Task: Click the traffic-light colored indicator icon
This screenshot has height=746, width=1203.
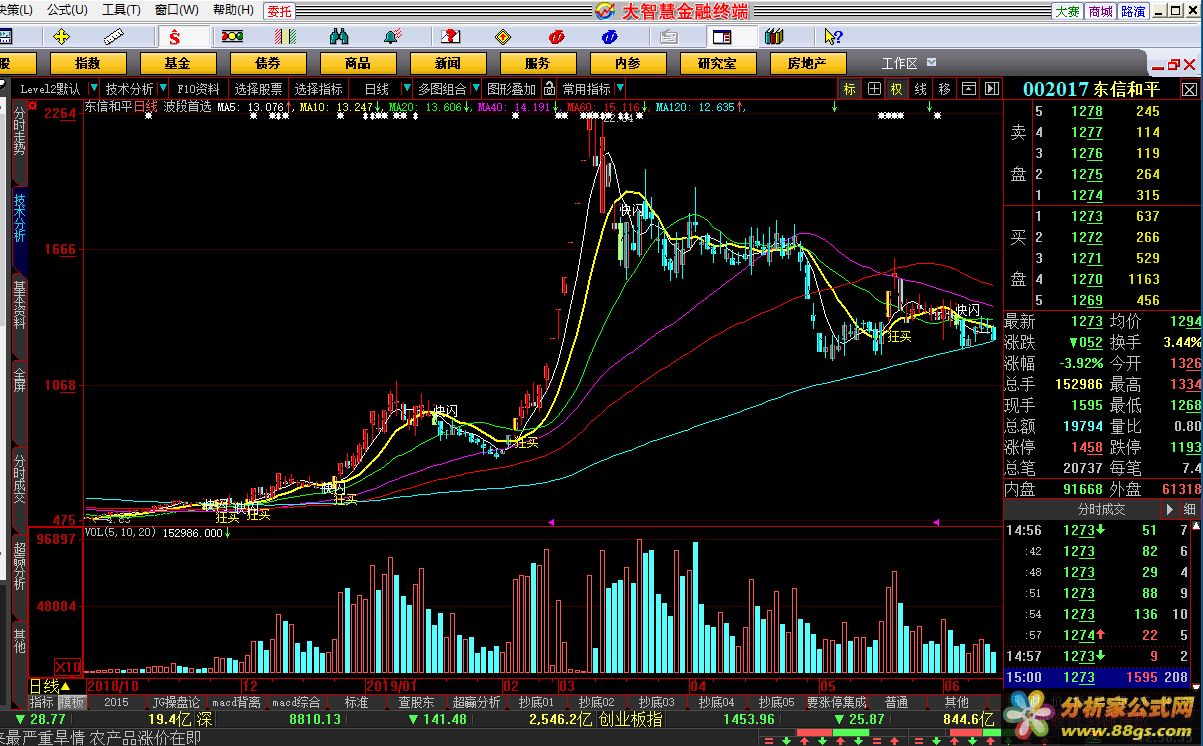Action: point(233,37)
